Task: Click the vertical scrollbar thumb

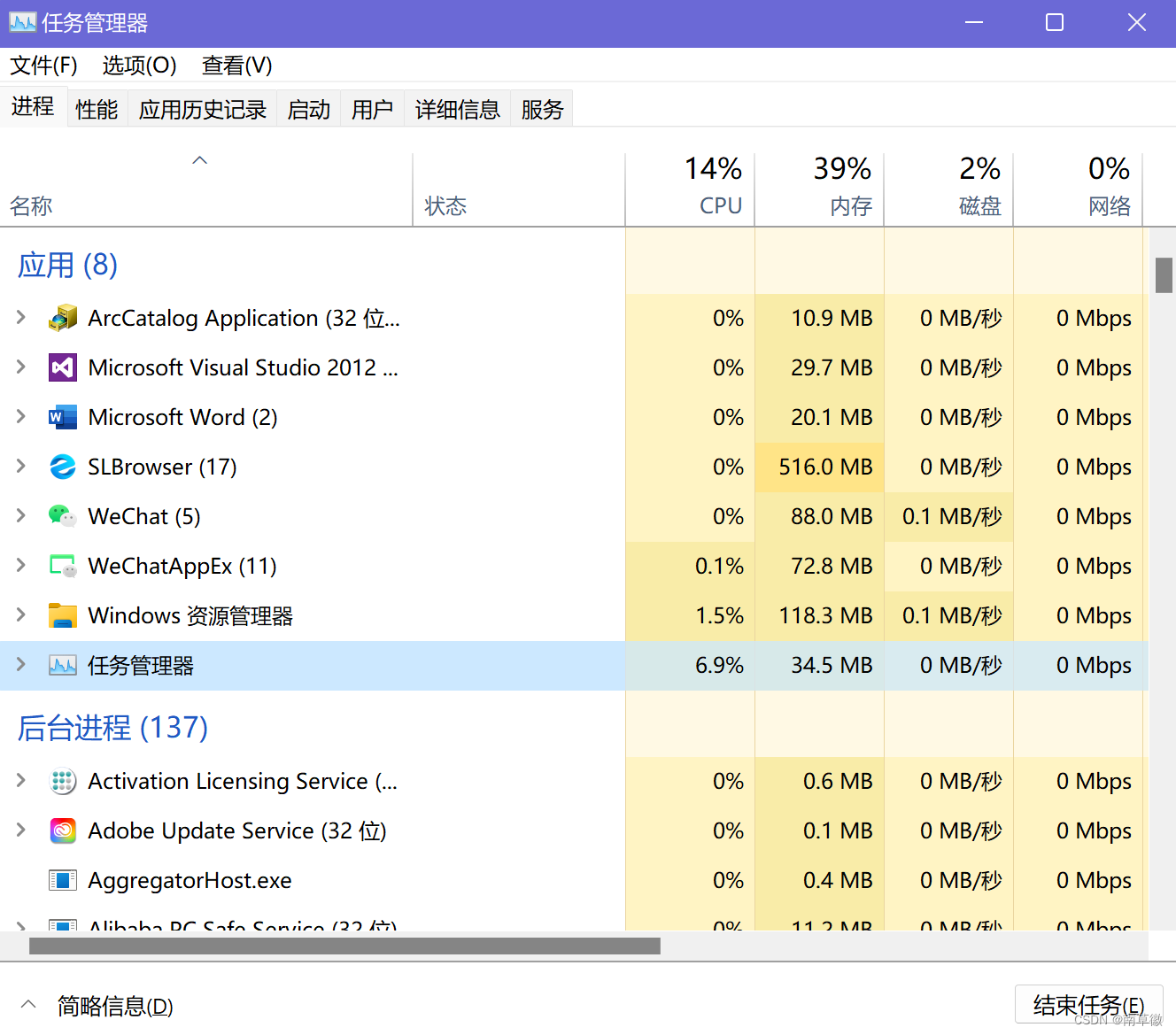Action: [x=1164, y=274]
